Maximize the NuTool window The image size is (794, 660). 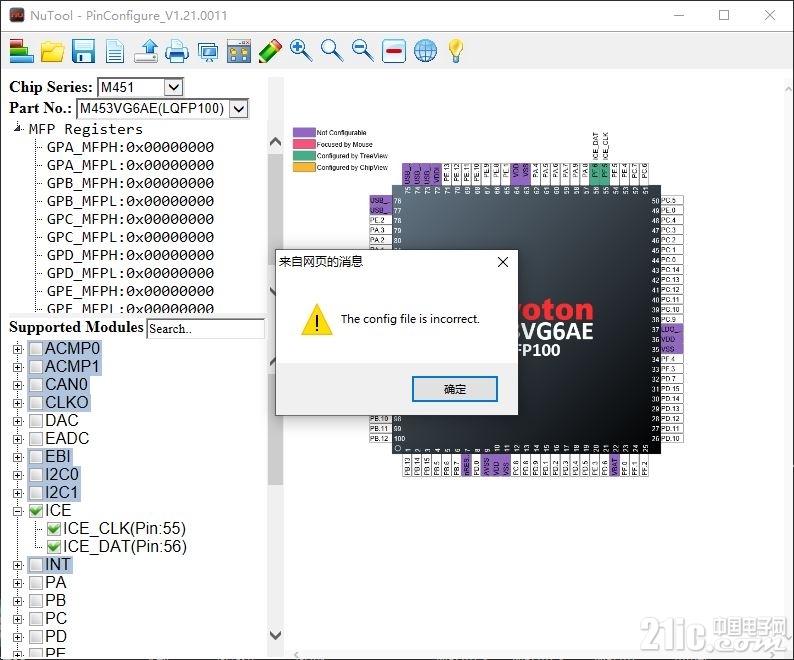point(724,15)
